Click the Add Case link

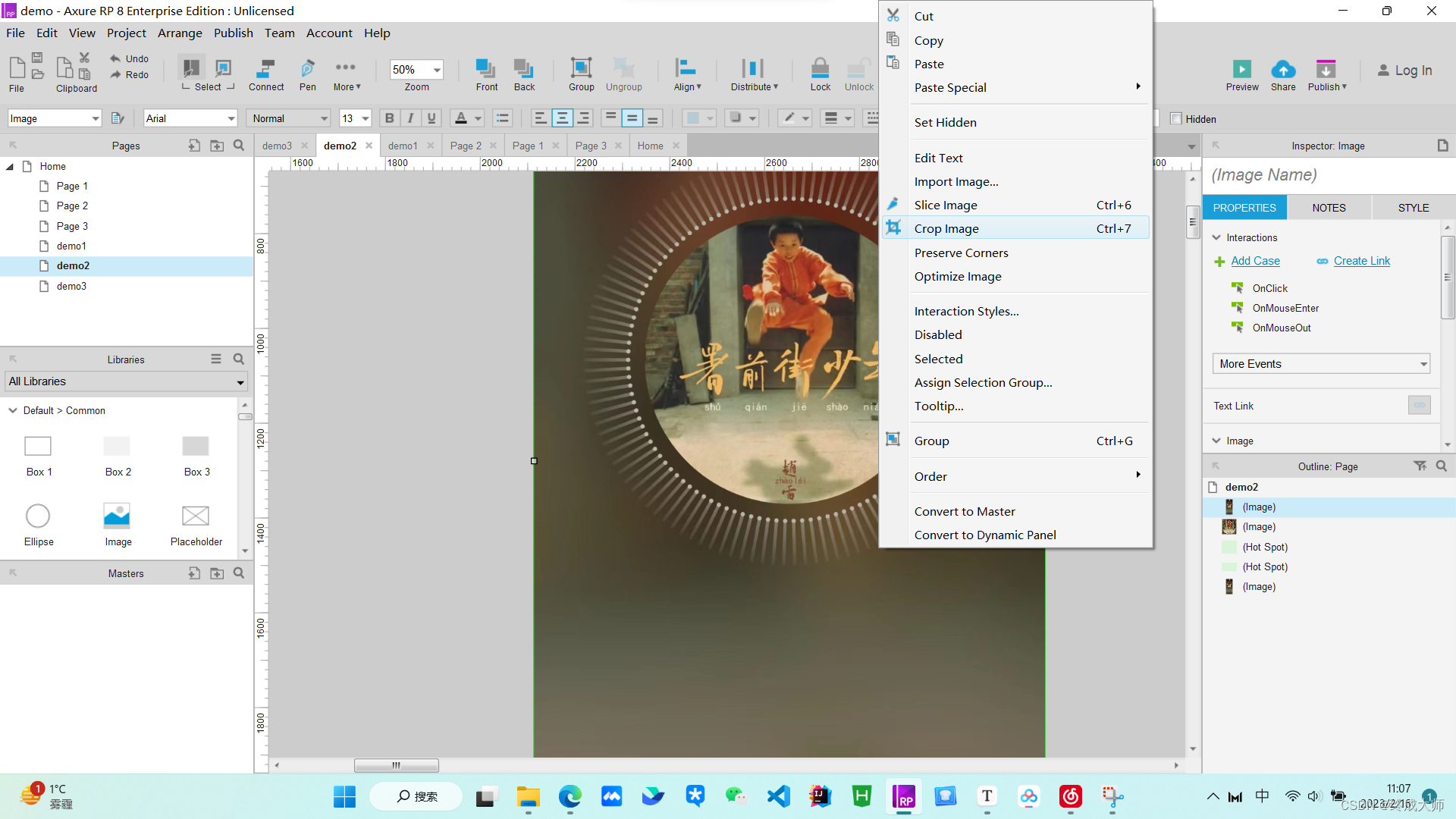[1255, 261]
